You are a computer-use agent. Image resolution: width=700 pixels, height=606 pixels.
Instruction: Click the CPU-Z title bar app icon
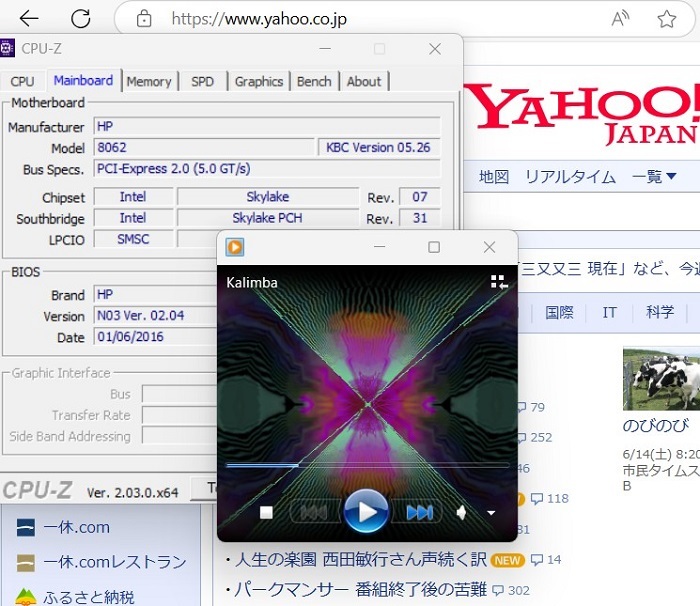(x=7, y=48)
